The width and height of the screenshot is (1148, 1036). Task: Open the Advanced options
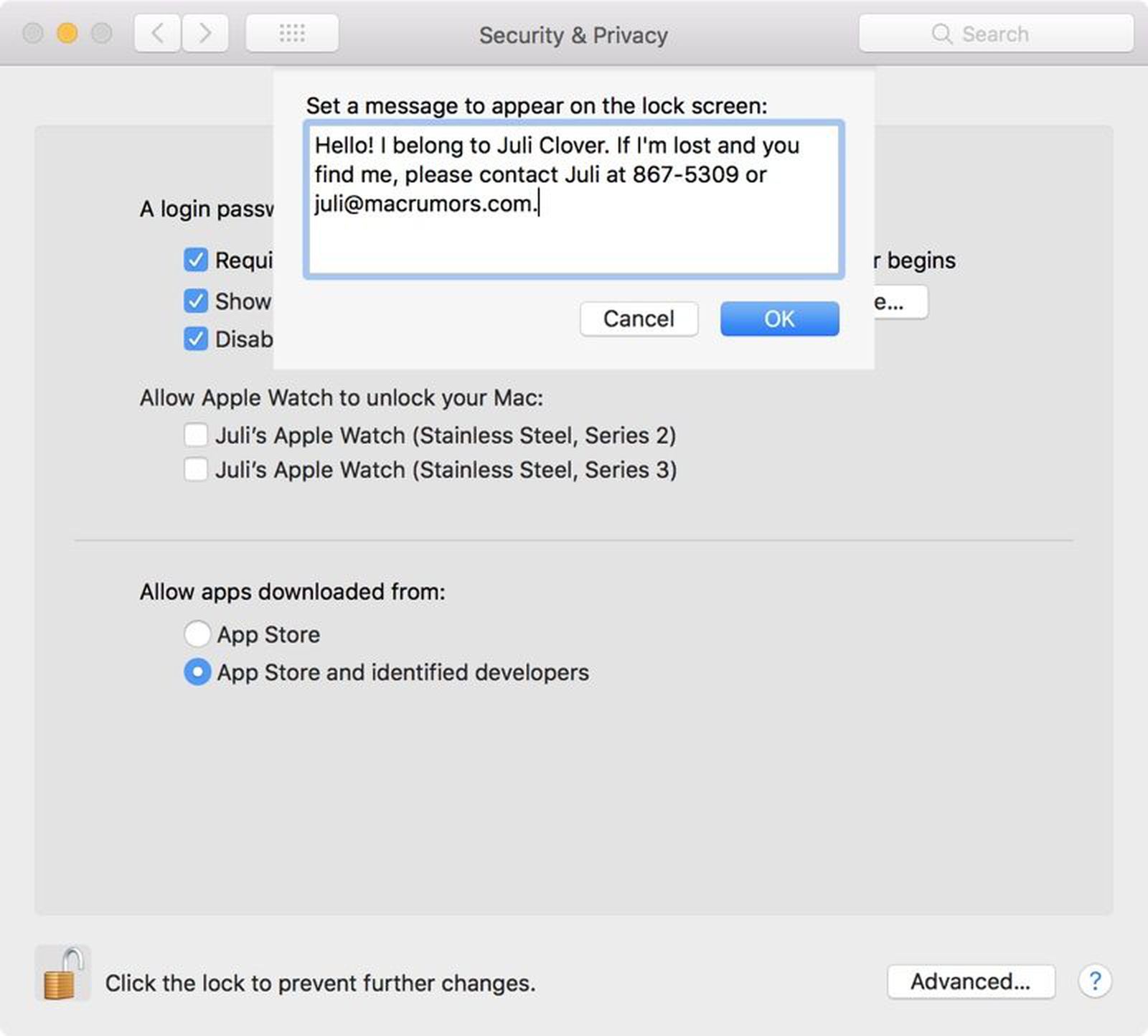[x=971, y=982]
